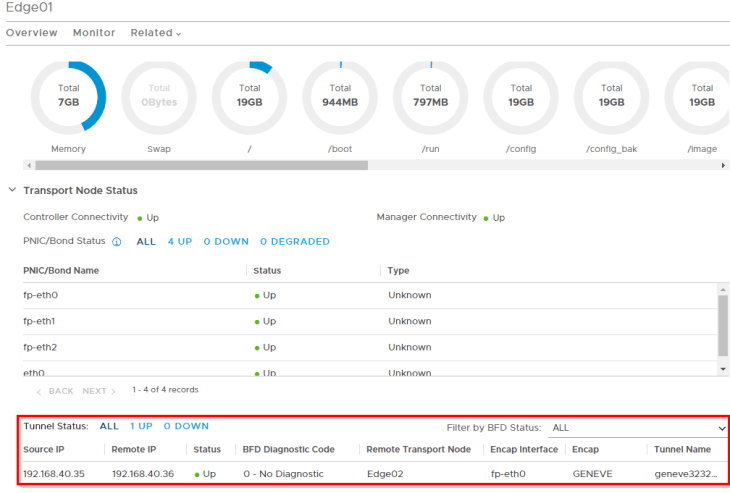730x493 pixels.
Task: Switch to the Overview tab
Action: point(32,33)
